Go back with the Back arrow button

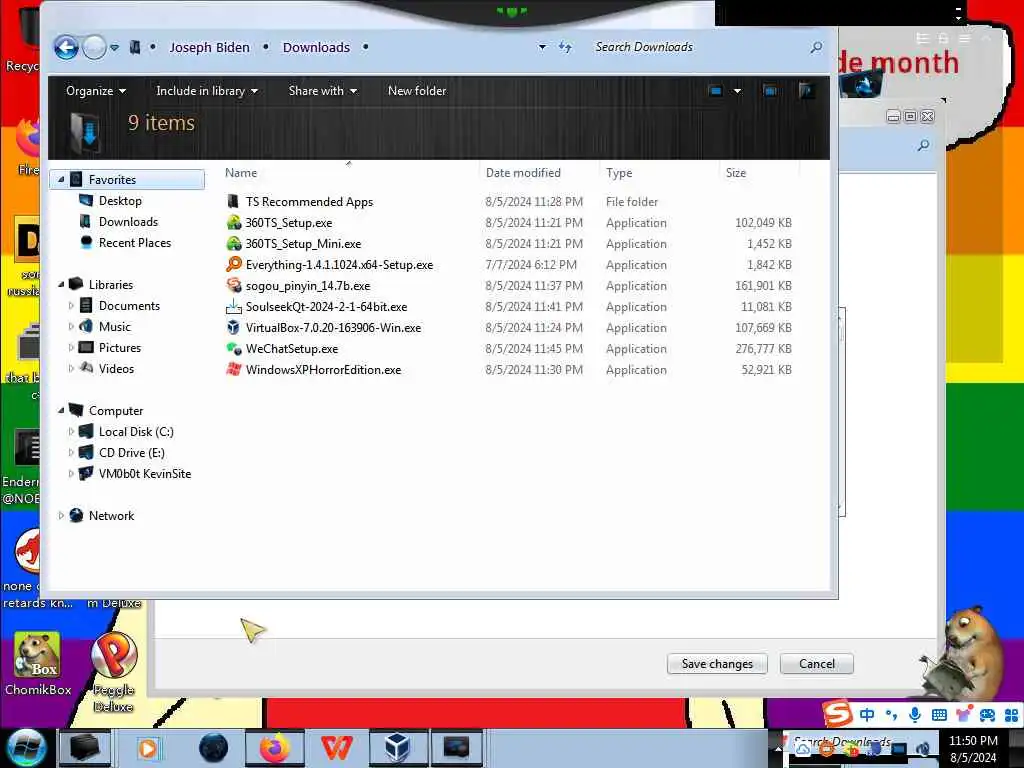pos(66,47)
